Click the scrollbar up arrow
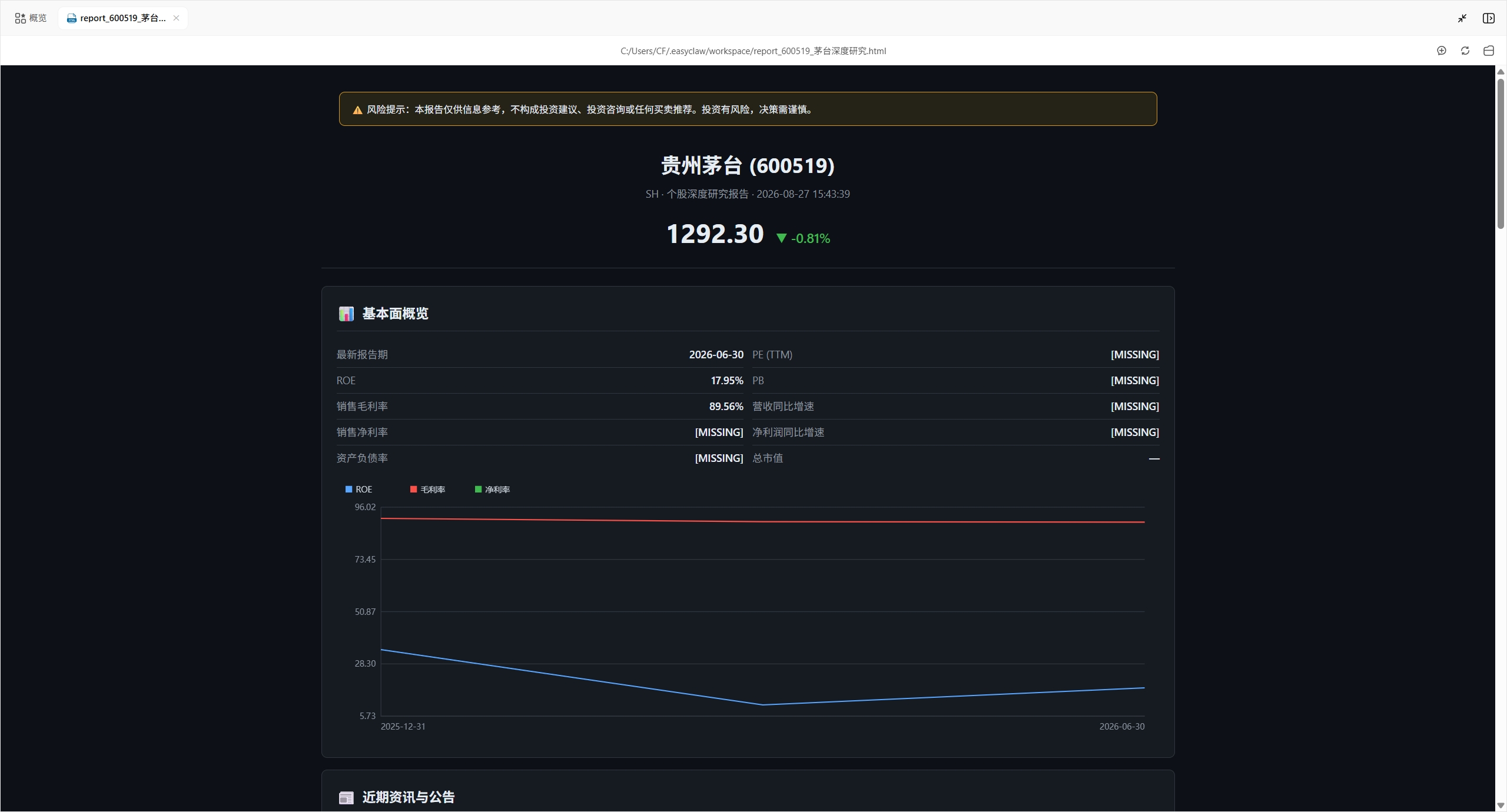Screen dimensions: 1507x812 point(1501,72)
